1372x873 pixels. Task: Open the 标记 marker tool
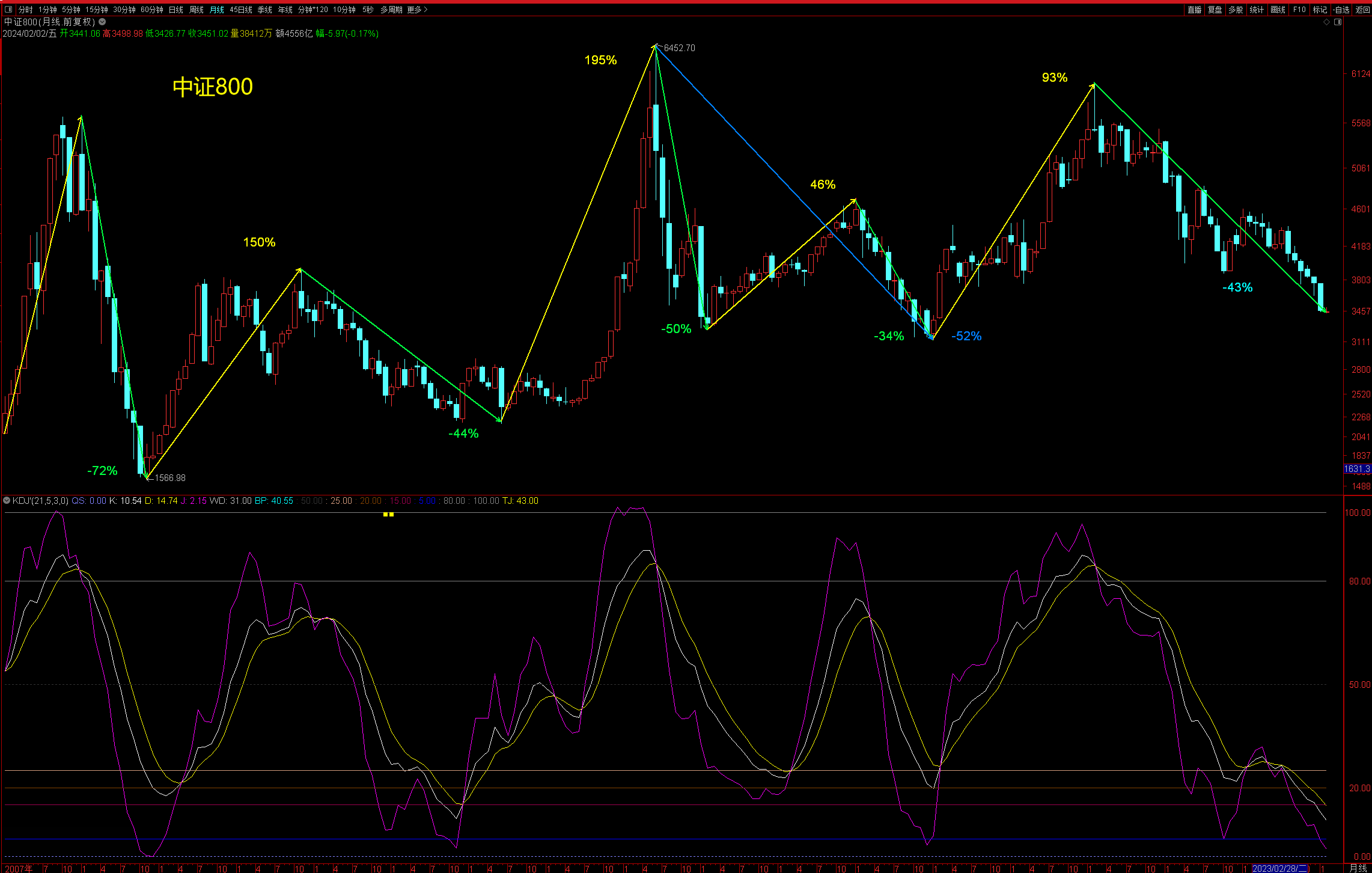tap(1320, 10)
